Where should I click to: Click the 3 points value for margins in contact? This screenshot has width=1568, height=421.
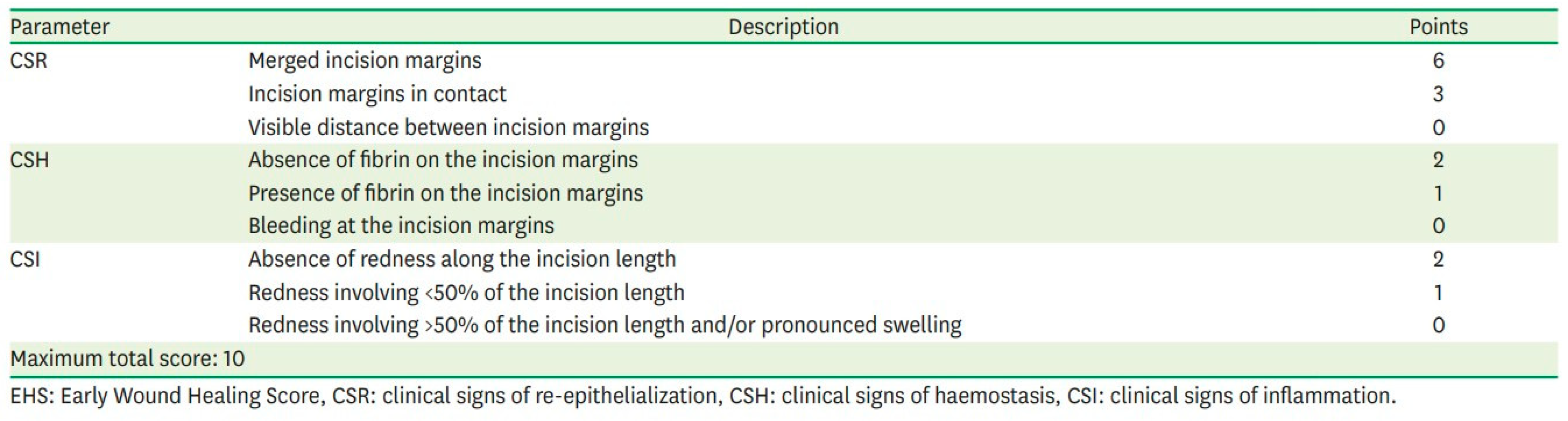click(1439, 94)
